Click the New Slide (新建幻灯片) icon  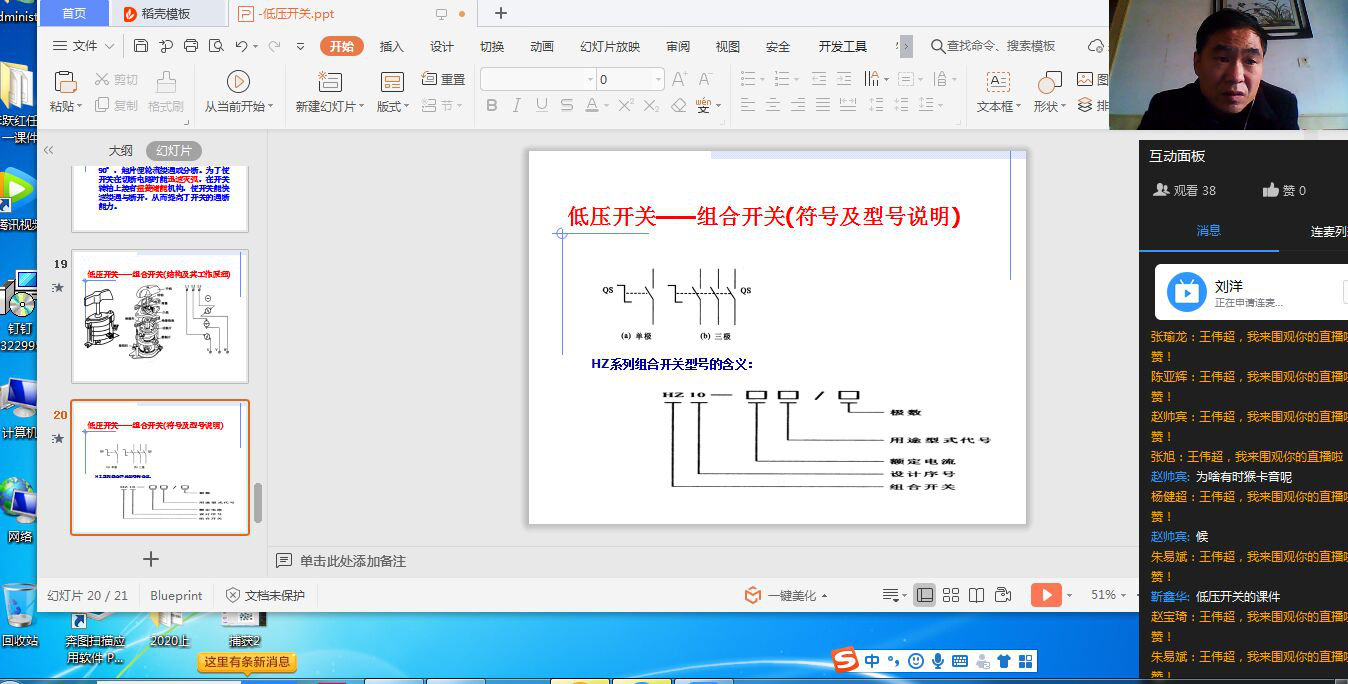click(x=330, y=81)
